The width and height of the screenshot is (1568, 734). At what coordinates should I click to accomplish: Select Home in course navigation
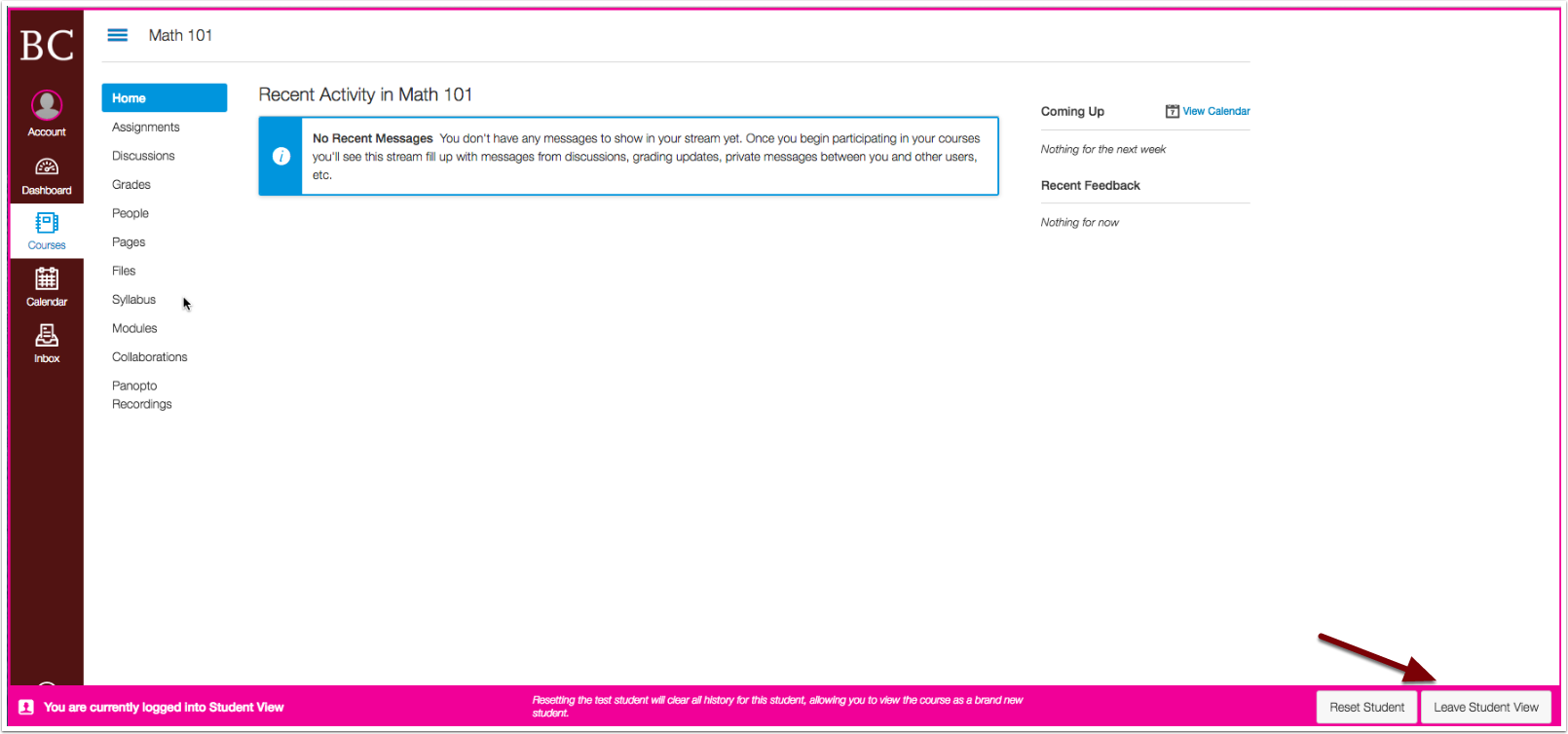click(x=164, y=98)
